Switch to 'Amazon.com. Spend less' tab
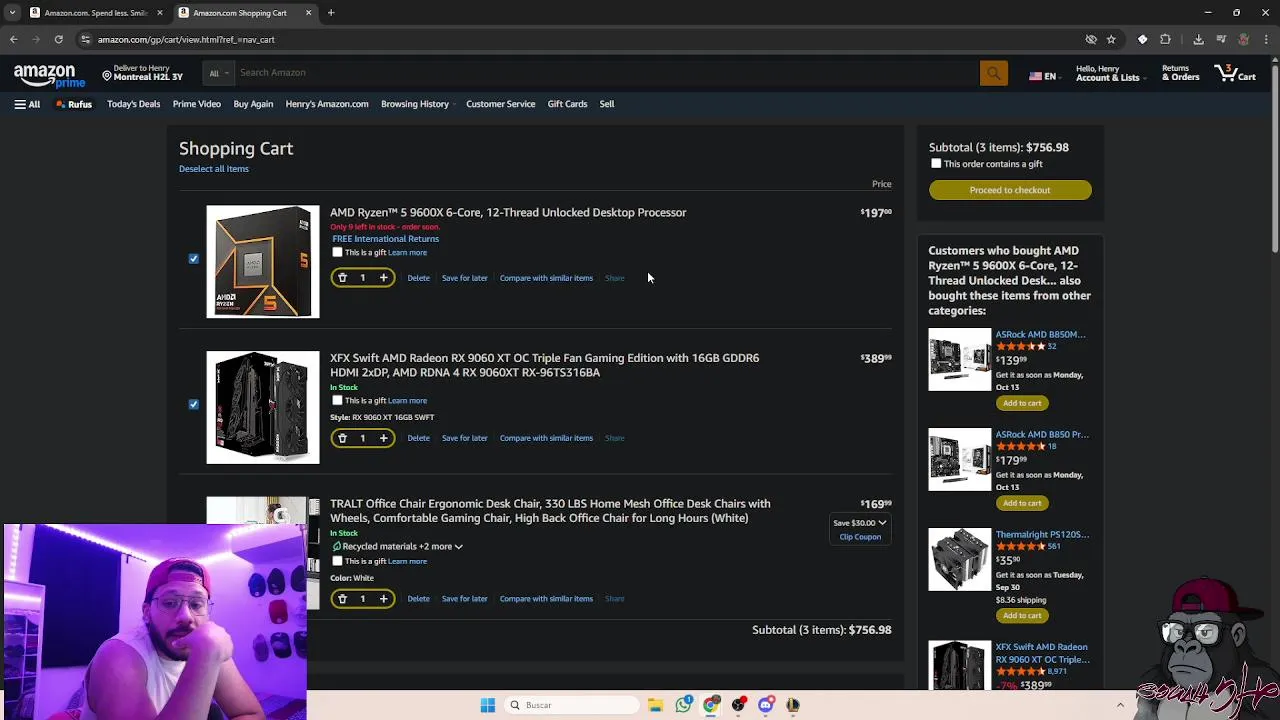 point(96,13)
